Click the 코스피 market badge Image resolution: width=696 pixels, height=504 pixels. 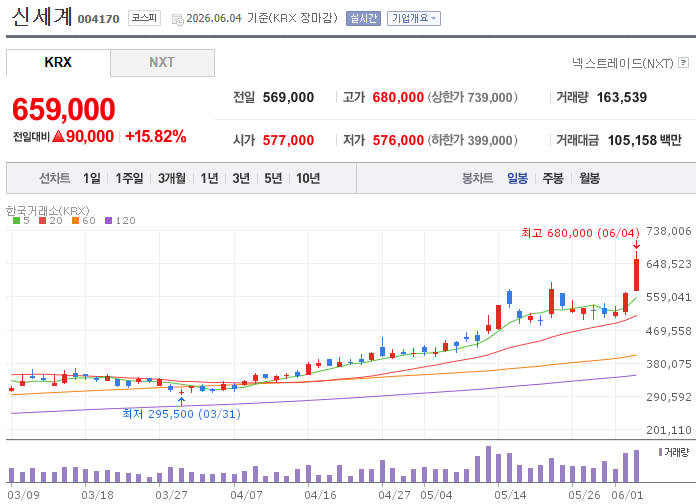(144, 18)
